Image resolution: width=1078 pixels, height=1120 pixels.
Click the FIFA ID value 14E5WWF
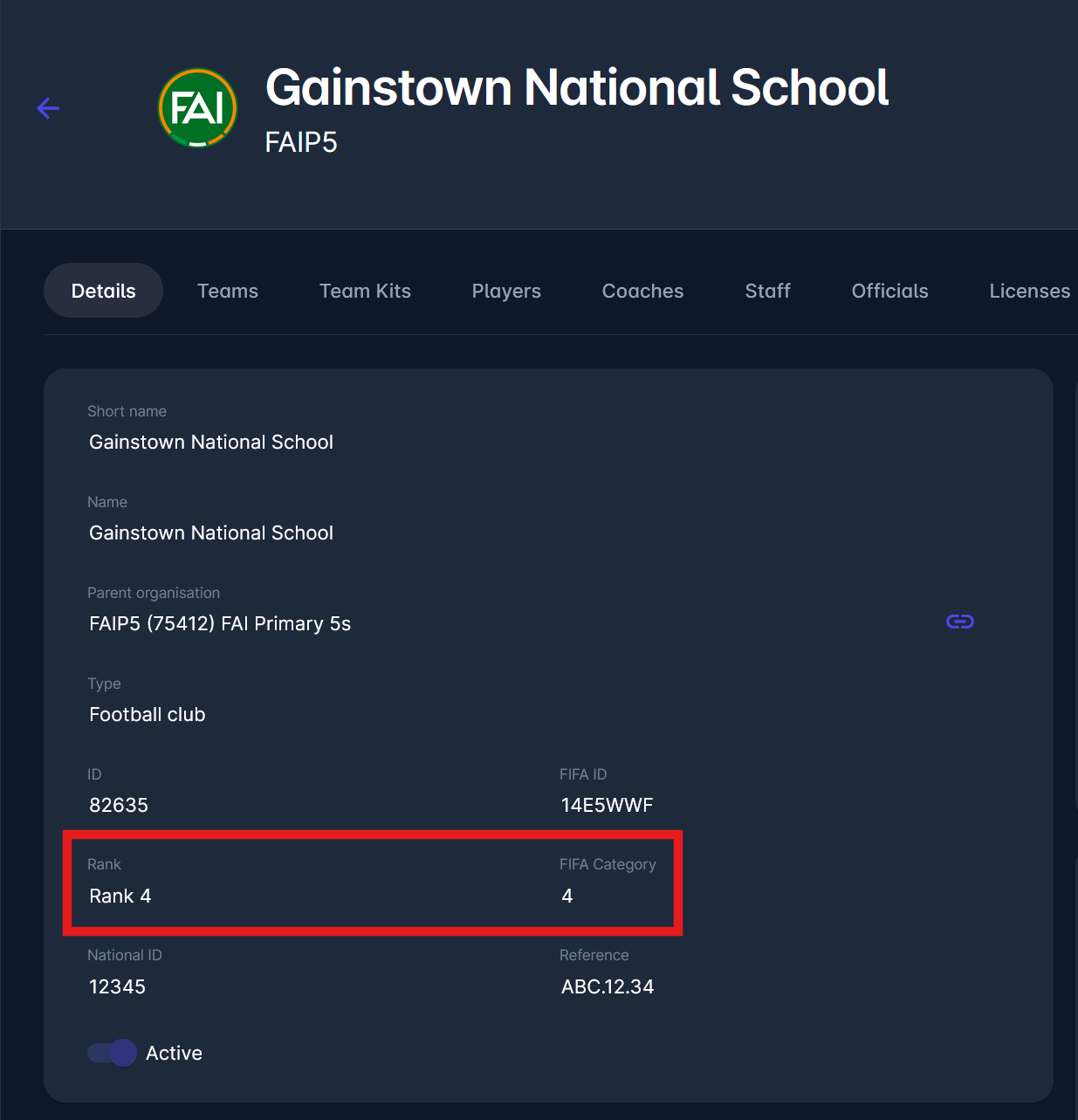click(607, 806)
